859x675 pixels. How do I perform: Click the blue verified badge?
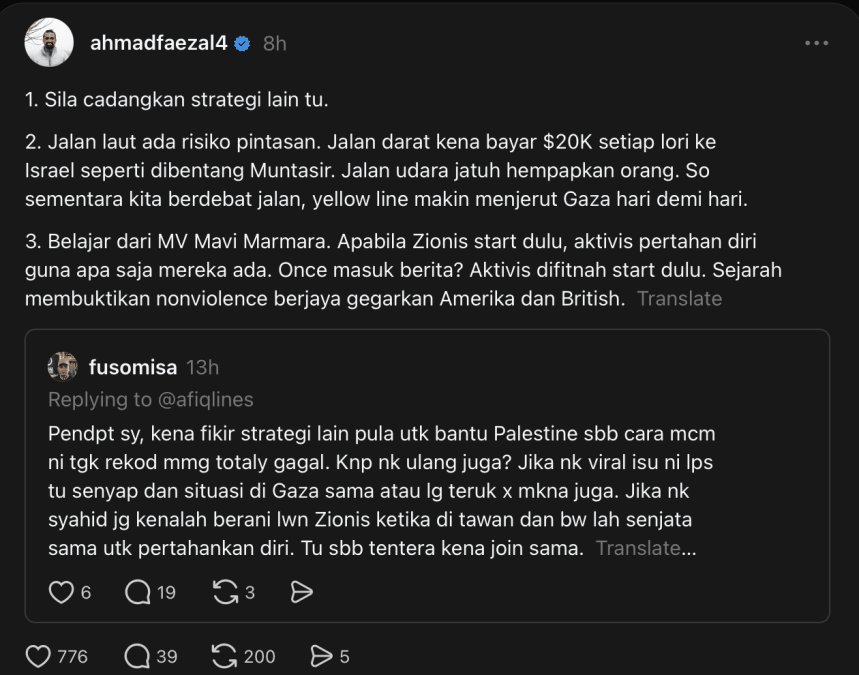coord(242,43)
